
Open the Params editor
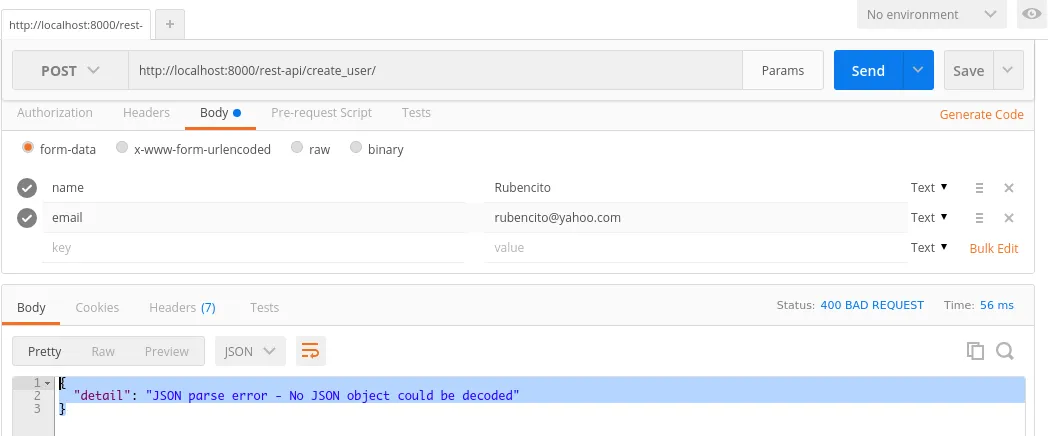click(783, 70)
